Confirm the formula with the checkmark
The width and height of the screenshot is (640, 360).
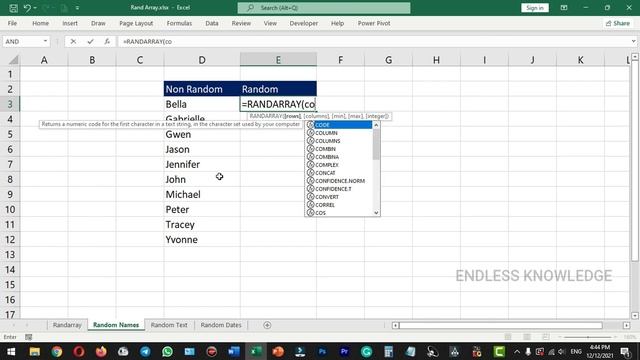(x=90, y=41)
